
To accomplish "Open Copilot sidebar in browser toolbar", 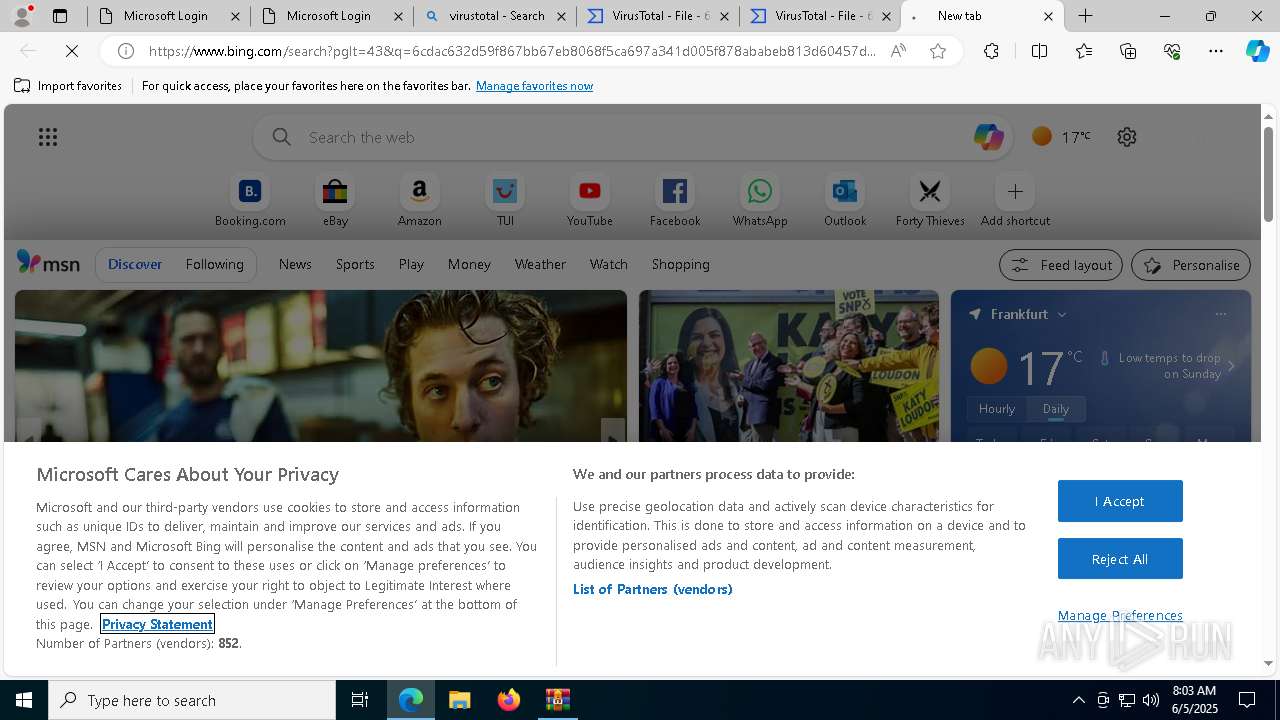I will [1257, 51].
